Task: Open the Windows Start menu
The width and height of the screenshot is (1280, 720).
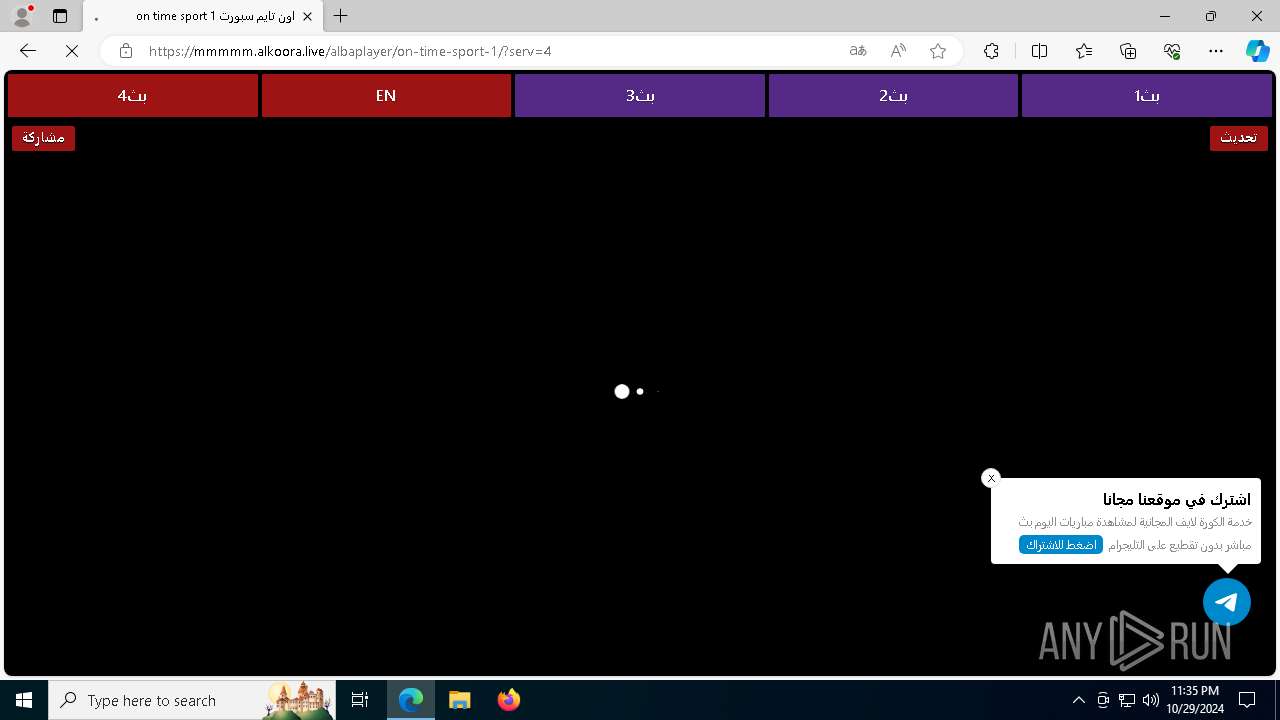Action: point(24,700)
